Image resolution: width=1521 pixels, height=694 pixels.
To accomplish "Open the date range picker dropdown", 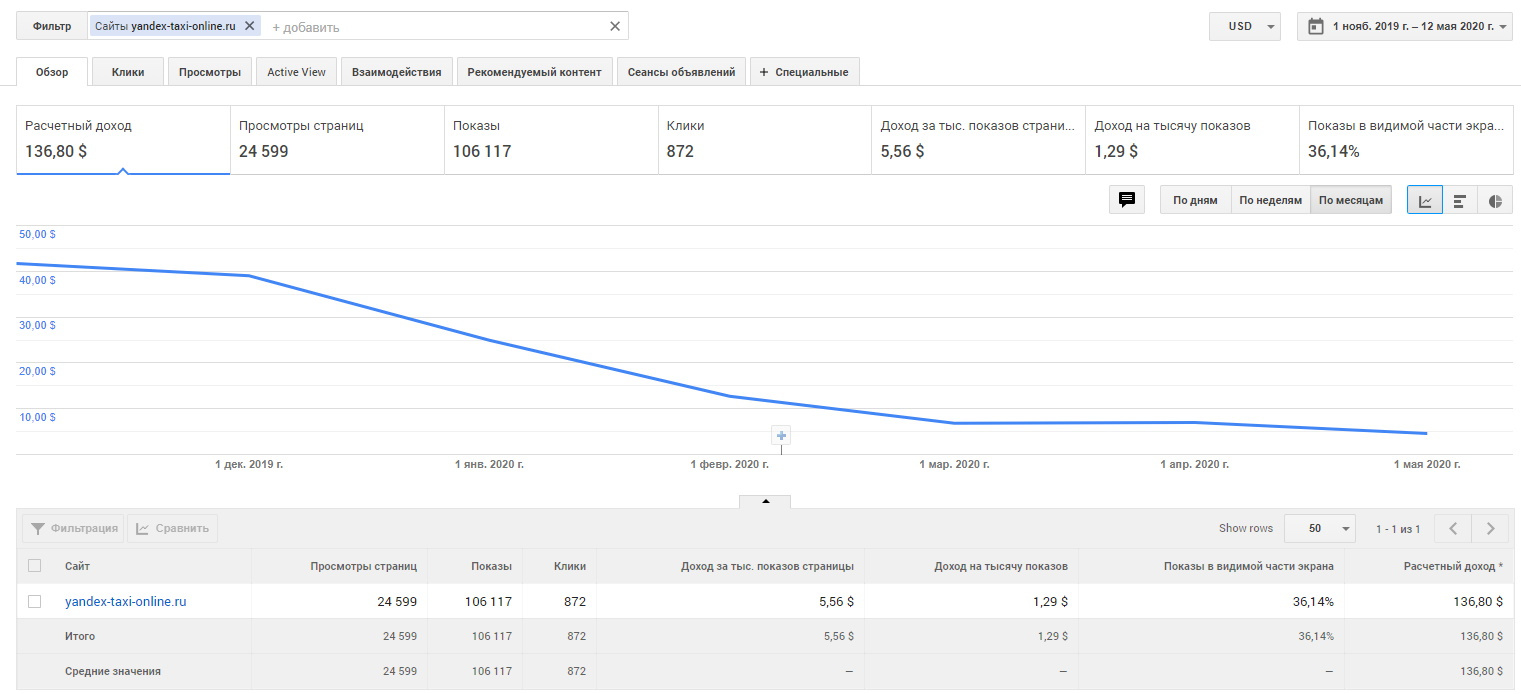I will [1404, 27].
